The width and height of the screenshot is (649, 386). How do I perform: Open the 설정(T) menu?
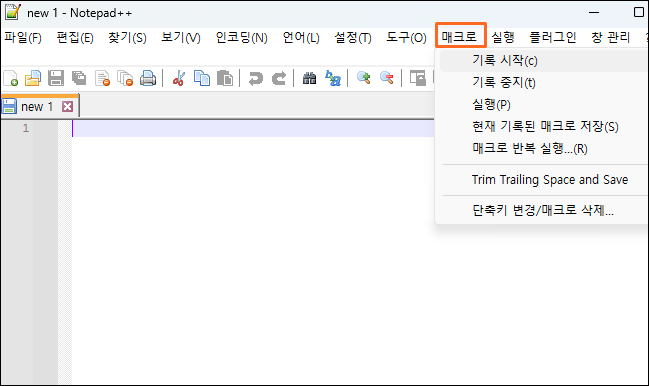click(353, 38)
